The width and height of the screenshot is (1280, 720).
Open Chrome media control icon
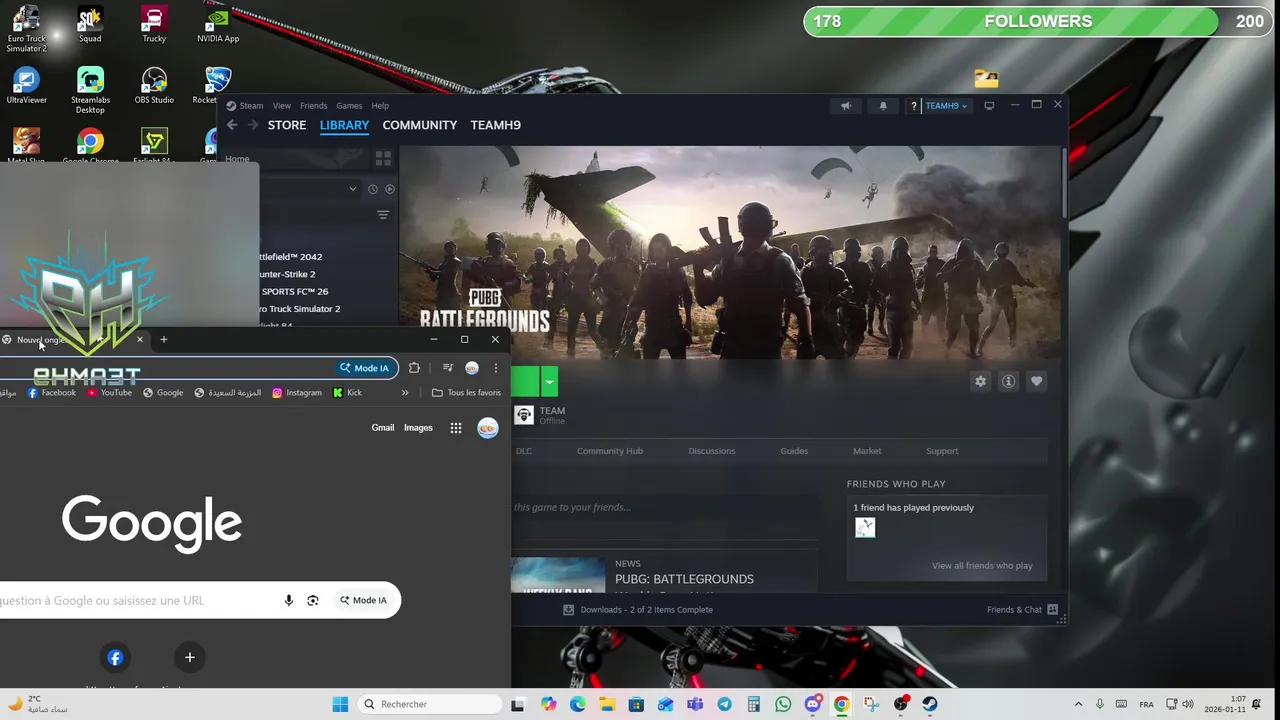(448, 368)
